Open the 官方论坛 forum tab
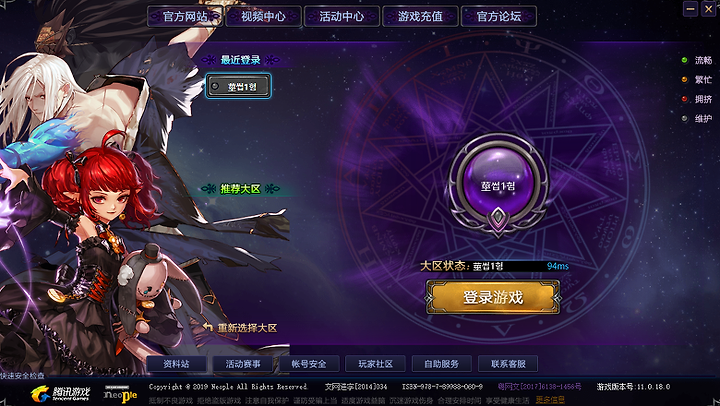The image size is (720, 406). [499, 17]
